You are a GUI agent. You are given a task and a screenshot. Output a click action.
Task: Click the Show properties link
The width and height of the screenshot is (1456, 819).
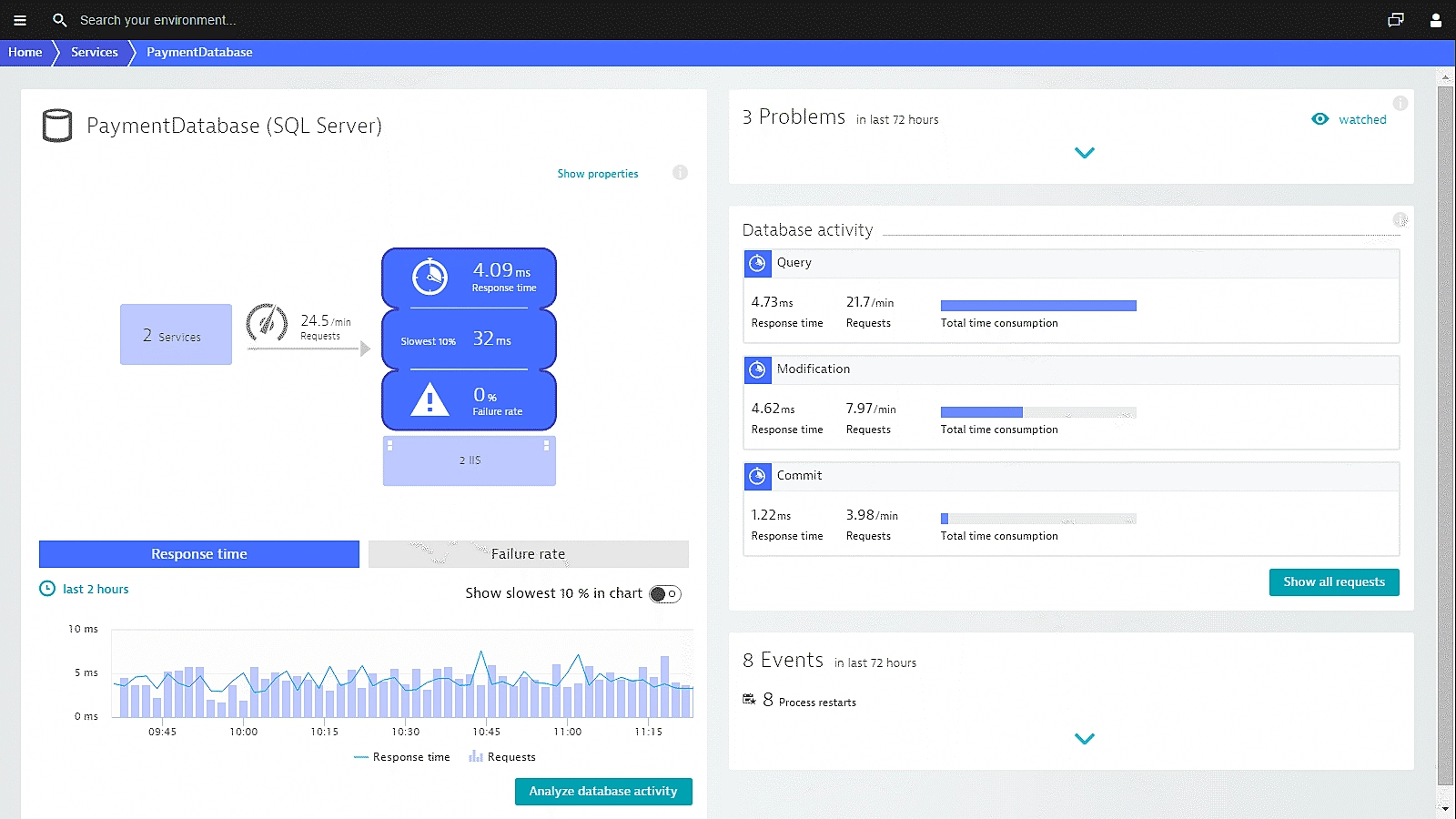[x=598, y=174]
